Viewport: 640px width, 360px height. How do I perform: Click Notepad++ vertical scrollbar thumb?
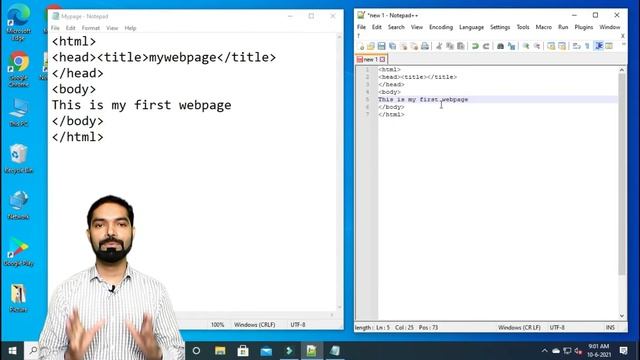[x=622, y=174]
